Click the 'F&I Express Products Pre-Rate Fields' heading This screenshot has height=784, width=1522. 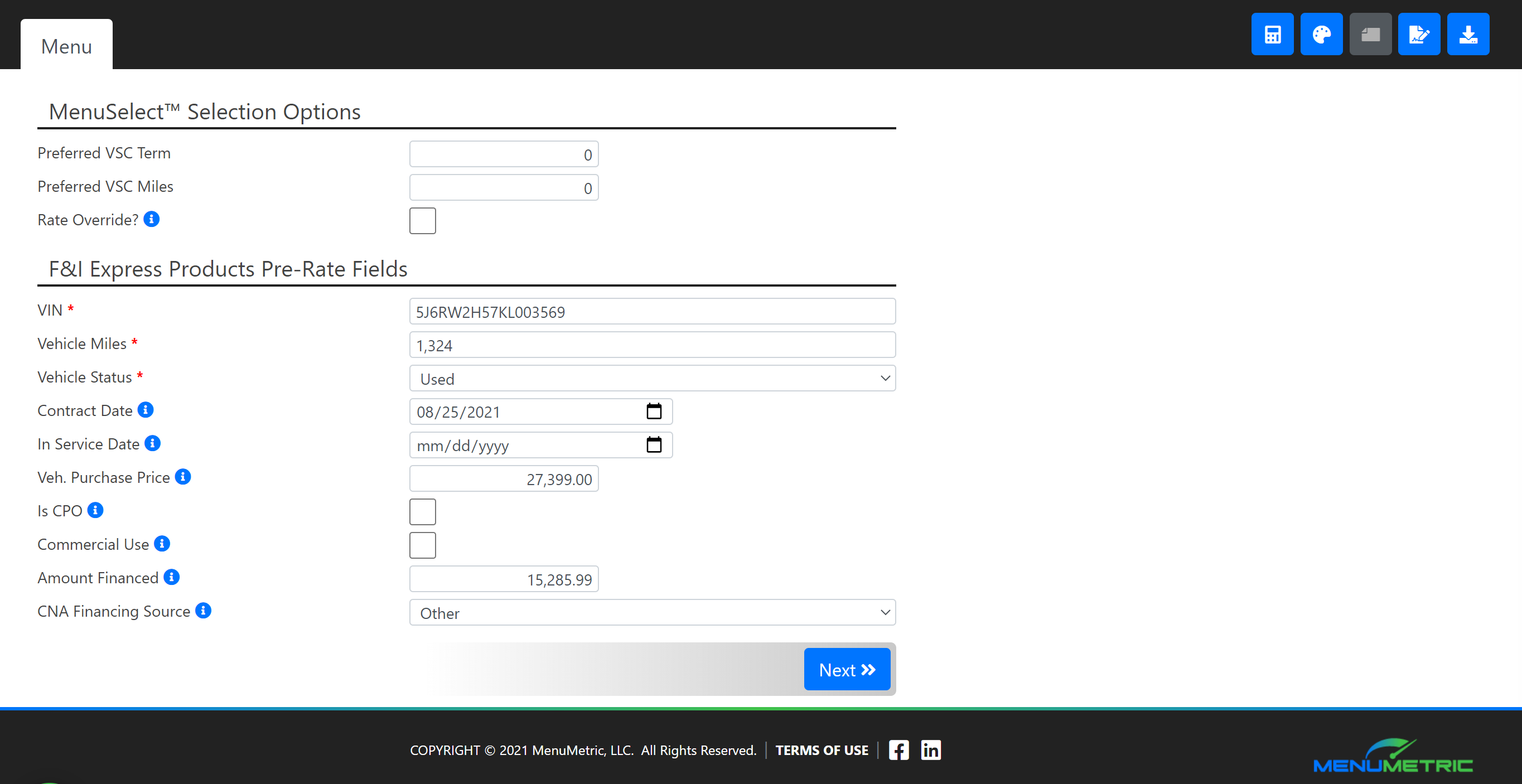pyautogui.click(x=228, y=269)
